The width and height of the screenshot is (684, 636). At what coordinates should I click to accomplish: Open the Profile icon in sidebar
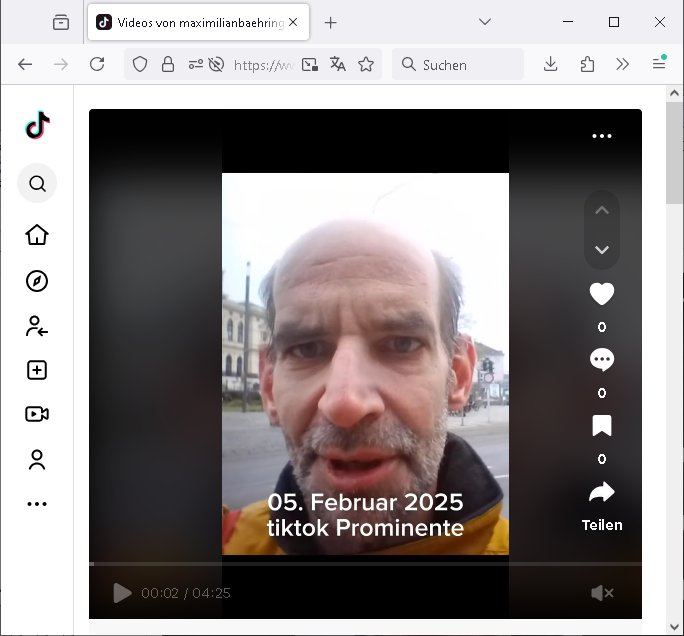(37, 460)
